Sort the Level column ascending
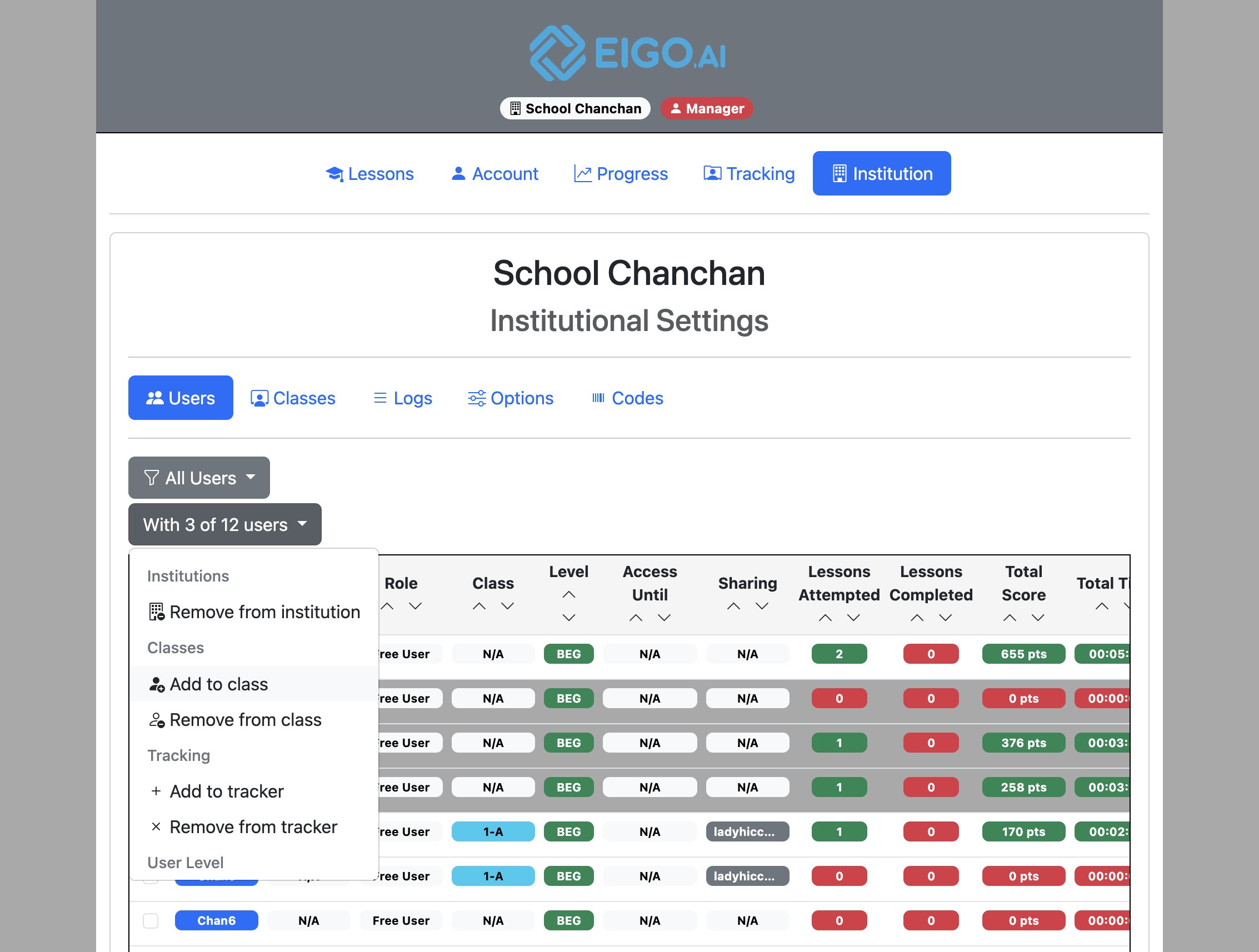Screen dimensions: 1259x952 [x=568, y=595]
